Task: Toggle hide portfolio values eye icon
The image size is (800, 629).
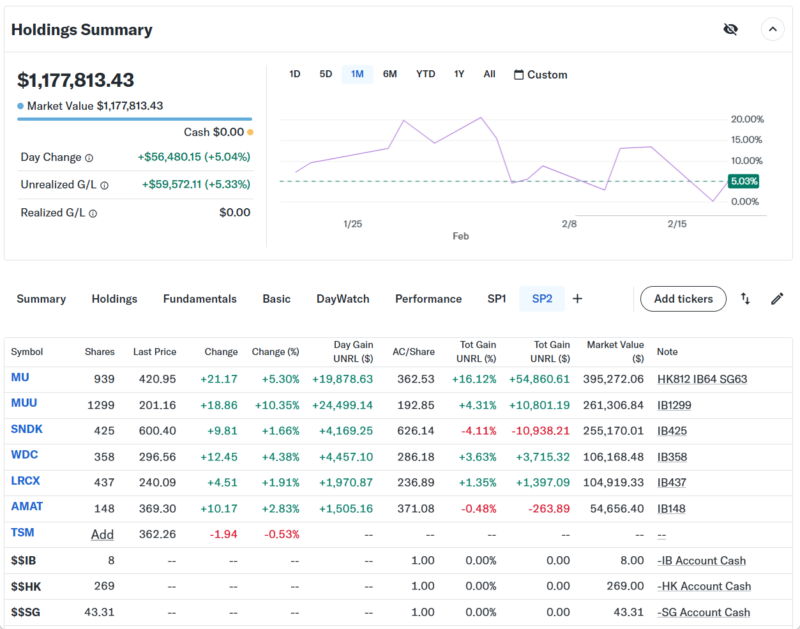Action: pos(730,29)
